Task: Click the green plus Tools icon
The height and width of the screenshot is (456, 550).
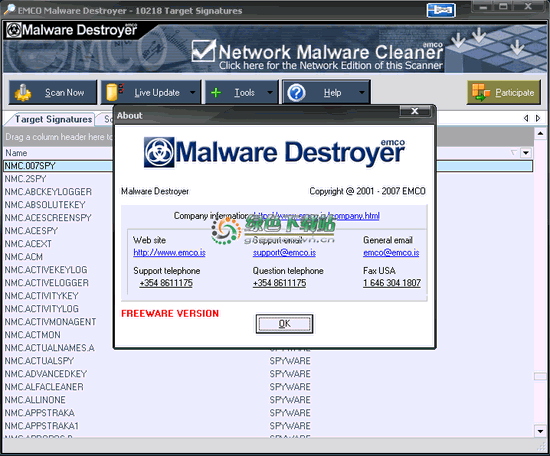Action: [x=216, y=93]
